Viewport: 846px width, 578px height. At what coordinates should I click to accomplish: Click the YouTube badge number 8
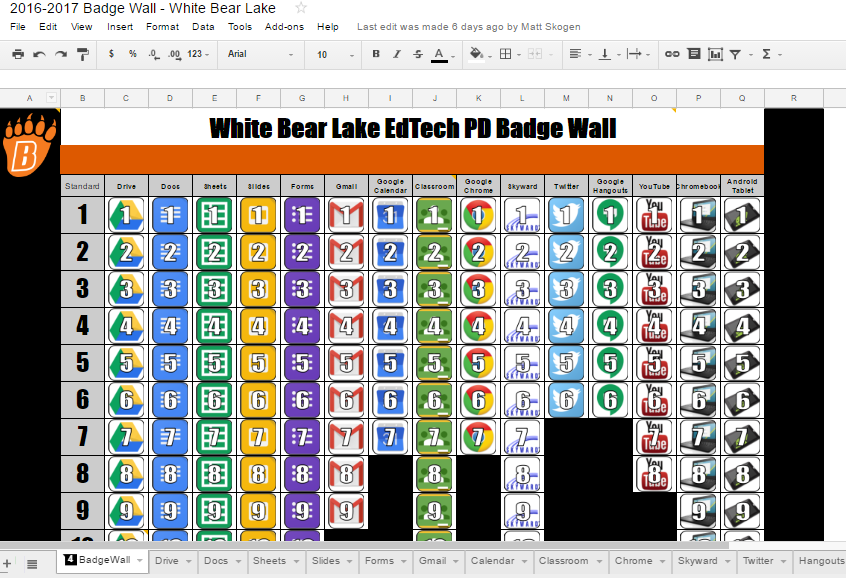coord(654,474)
